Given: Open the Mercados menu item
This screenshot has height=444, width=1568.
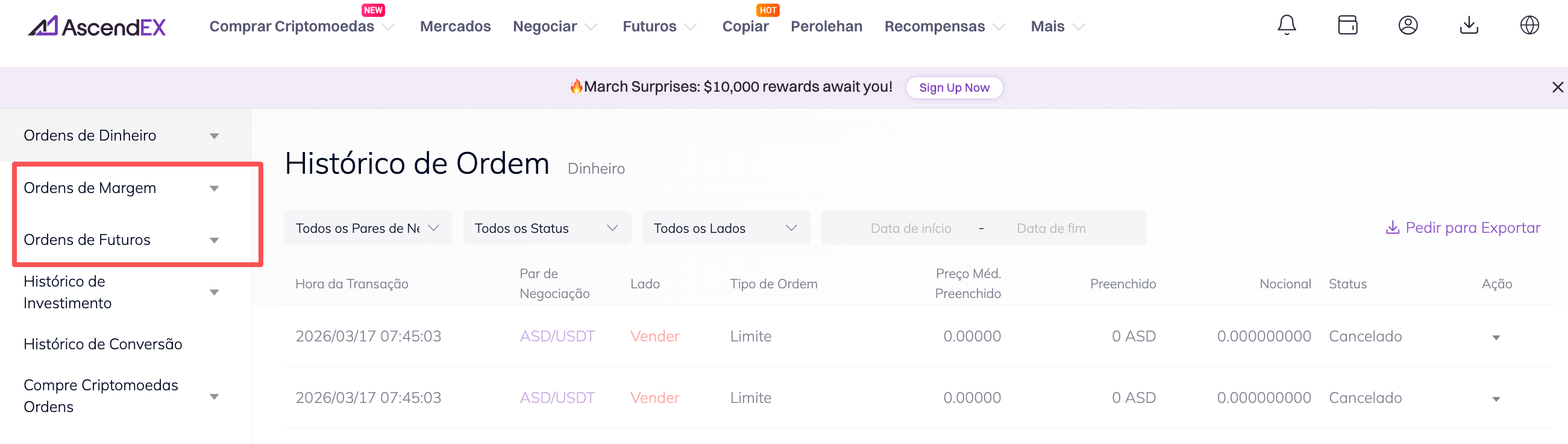Looking at the screenshot, I should pyautogui.click(x=455, y=26).
